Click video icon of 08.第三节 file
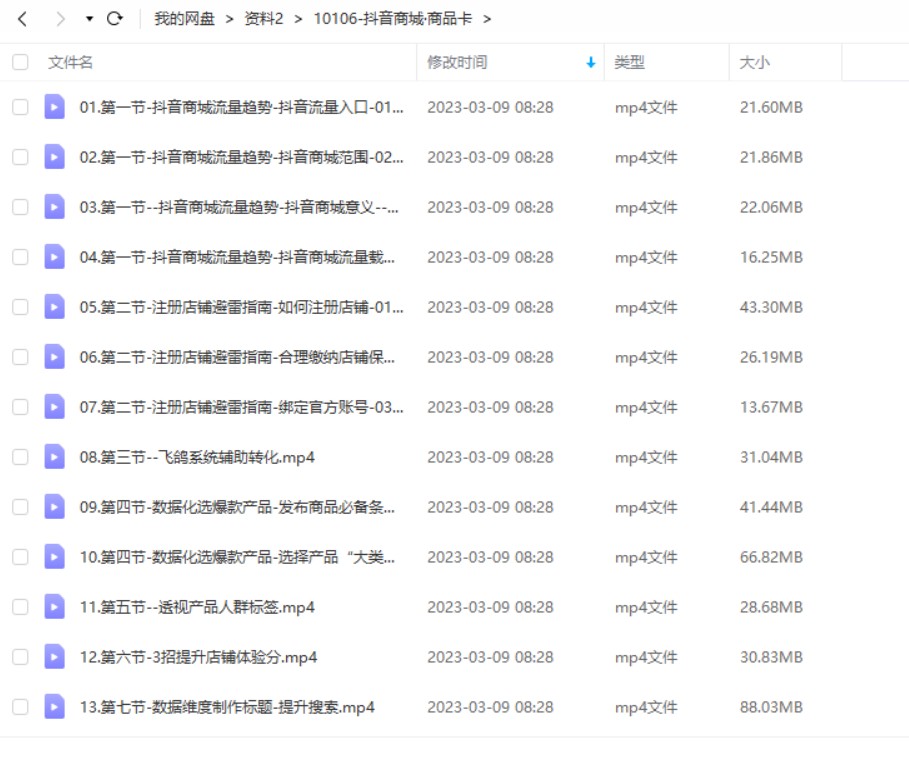909x767 pixels. 54,456
